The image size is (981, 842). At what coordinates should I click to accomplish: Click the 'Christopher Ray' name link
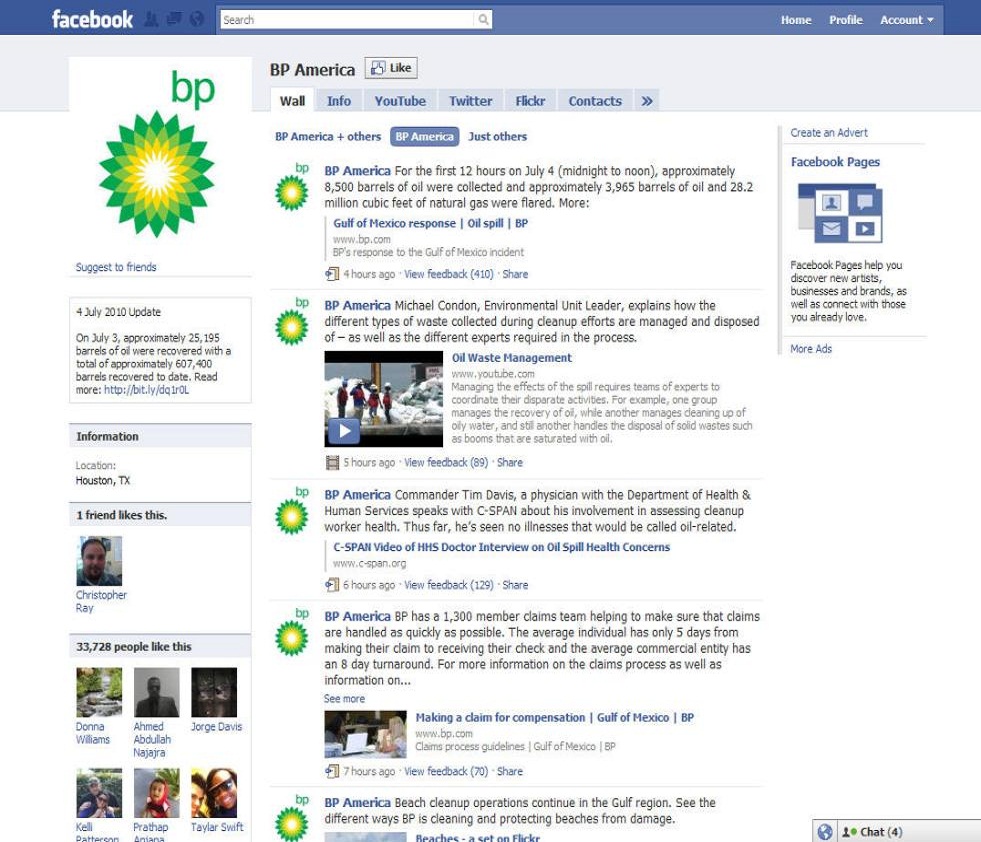pyautogui.click(x=101, y=601)
